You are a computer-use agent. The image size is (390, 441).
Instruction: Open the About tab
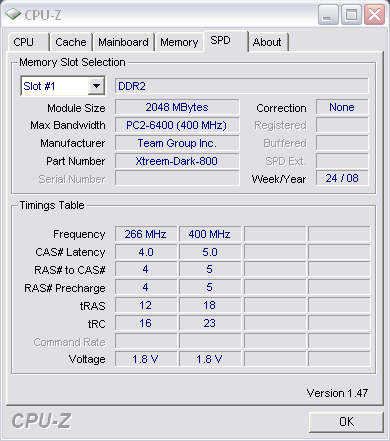point(268,42)
